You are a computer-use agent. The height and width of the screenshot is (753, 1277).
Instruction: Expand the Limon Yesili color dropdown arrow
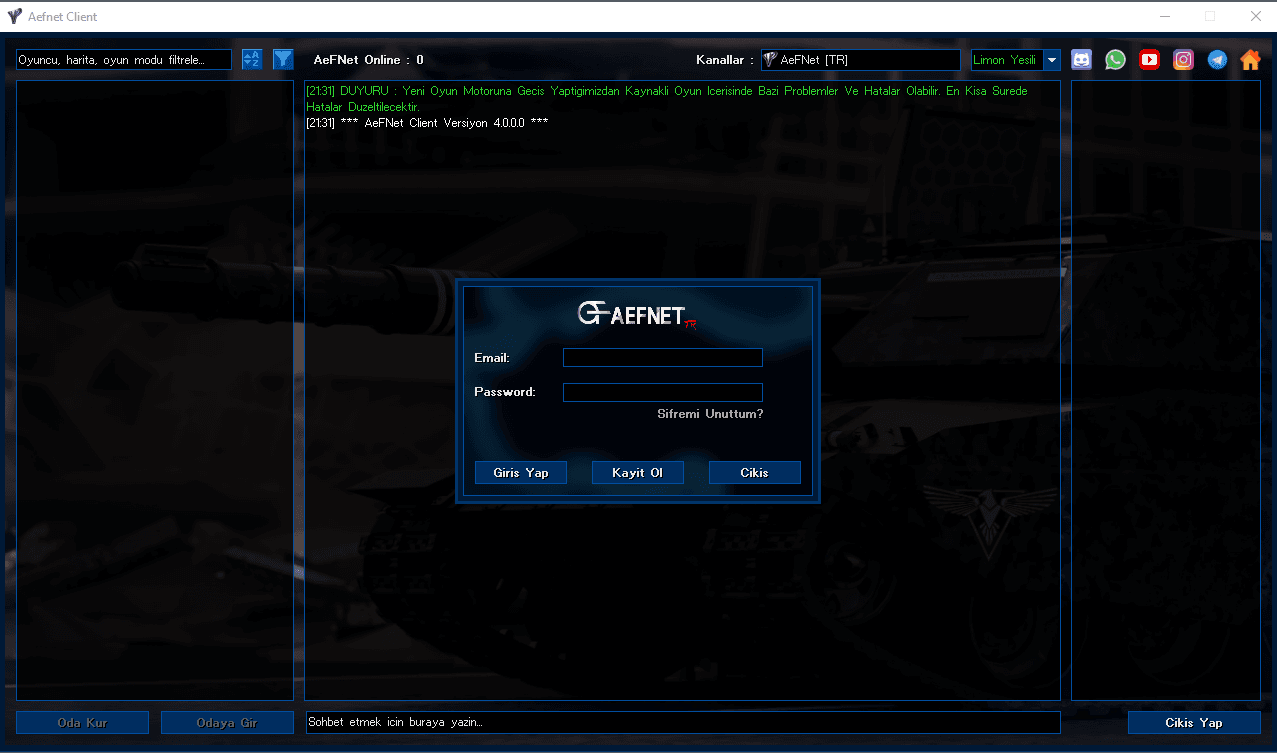coord(1052,60)
